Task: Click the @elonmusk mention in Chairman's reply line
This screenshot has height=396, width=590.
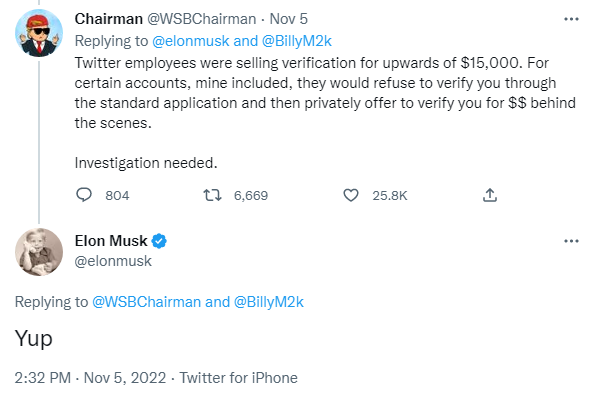Action: point(191,41)
